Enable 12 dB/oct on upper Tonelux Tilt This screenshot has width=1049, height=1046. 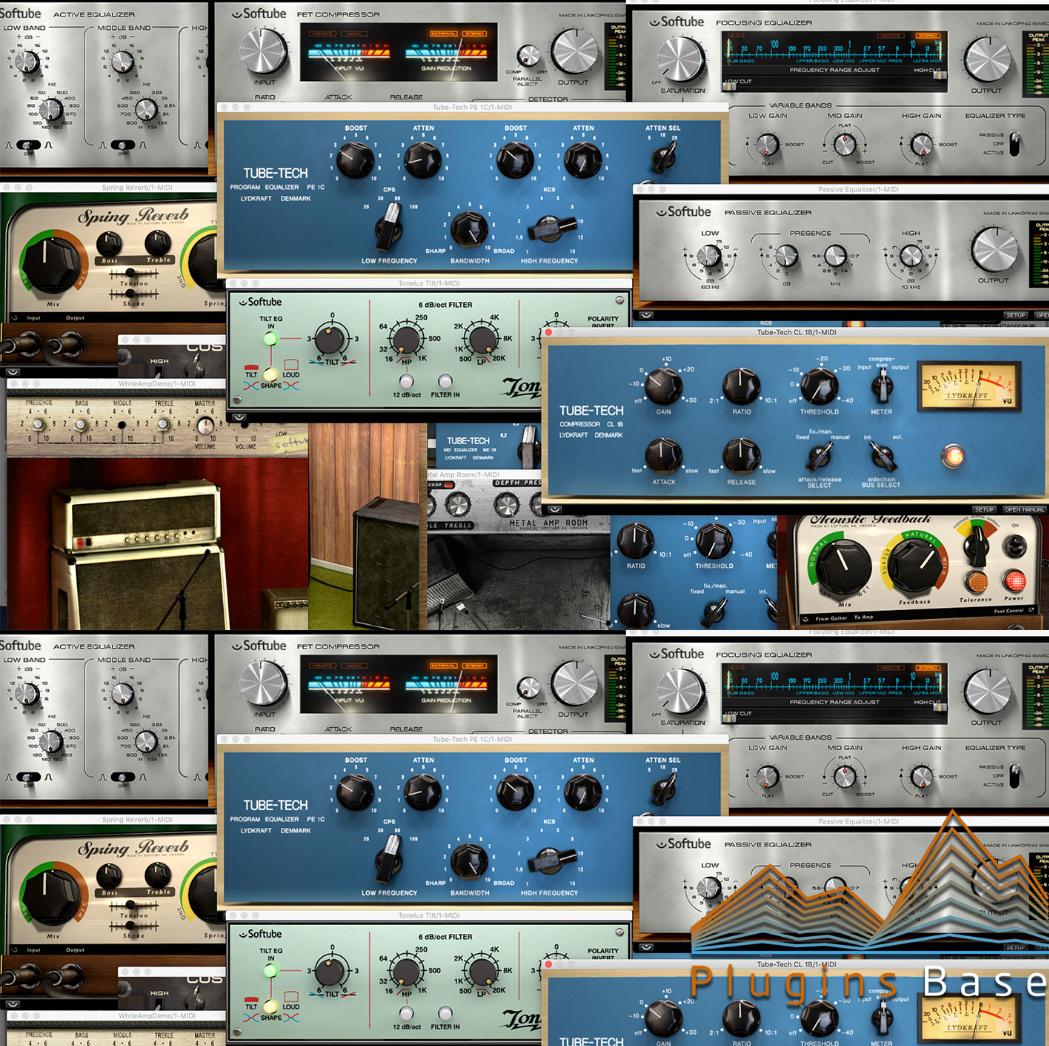click(x=406, y=381)
